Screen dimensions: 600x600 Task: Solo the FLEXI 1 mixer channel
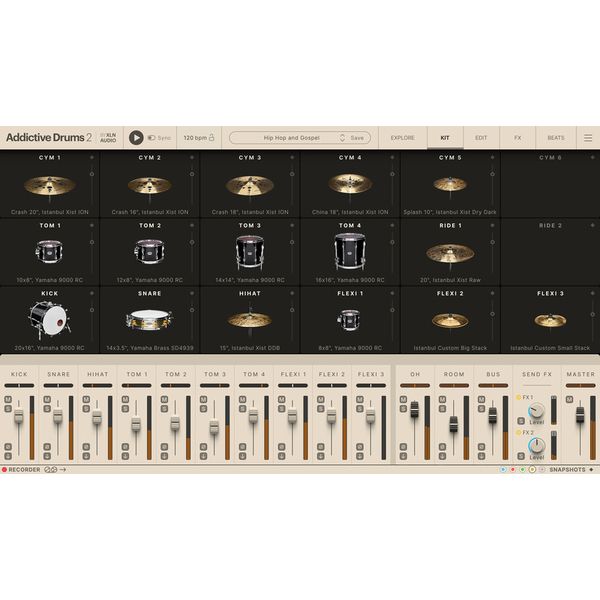tap(281, 409)
